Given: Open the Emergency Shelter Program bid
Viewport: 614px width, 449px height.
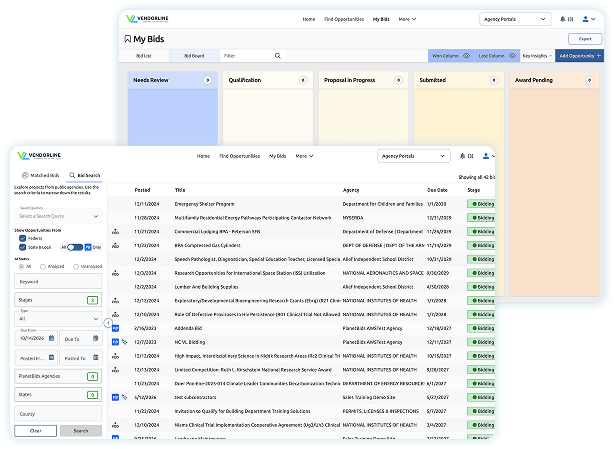Looking at the screenshot, I should pyautogui.click(x=204, y=204).
